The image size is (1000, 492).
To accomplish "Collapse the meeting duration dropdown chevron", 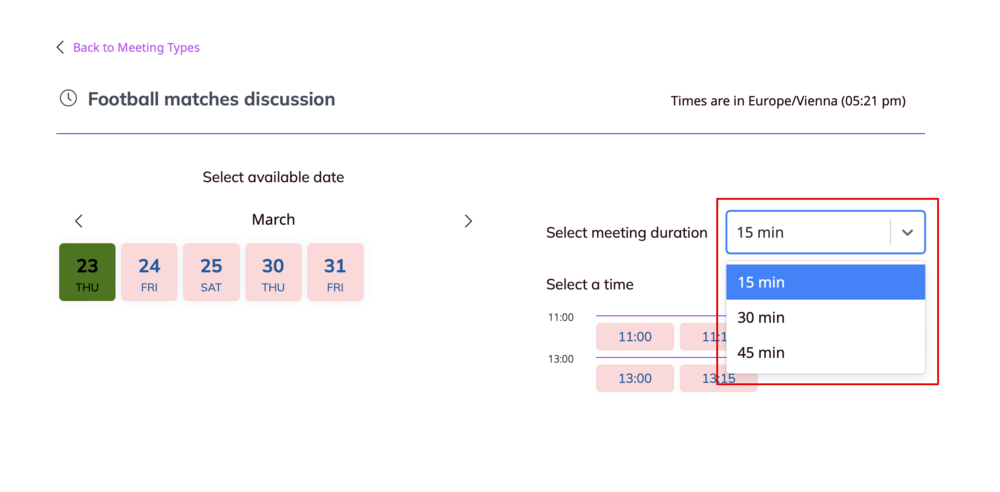I will point(907,233).
